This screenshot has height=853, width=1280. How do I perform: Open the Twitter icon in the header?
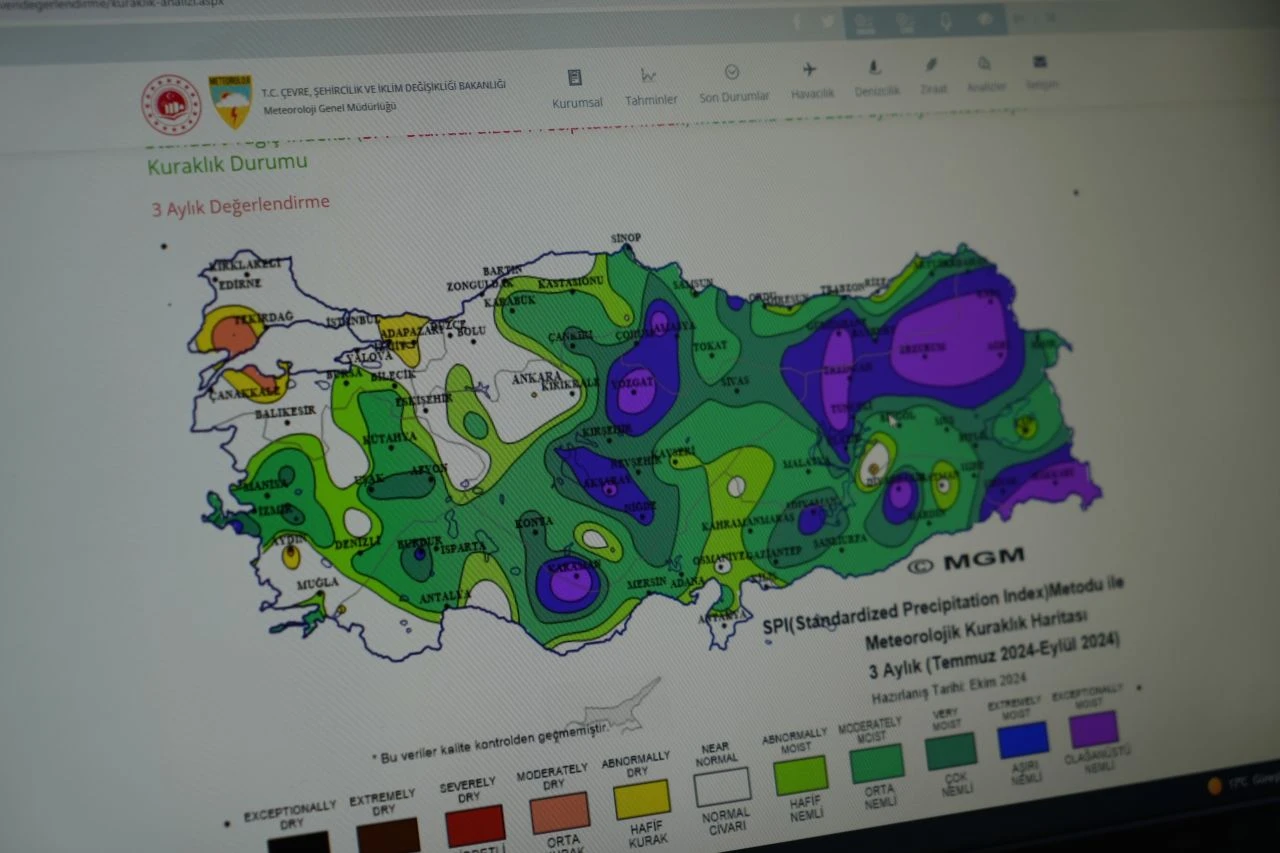(828, 21)
